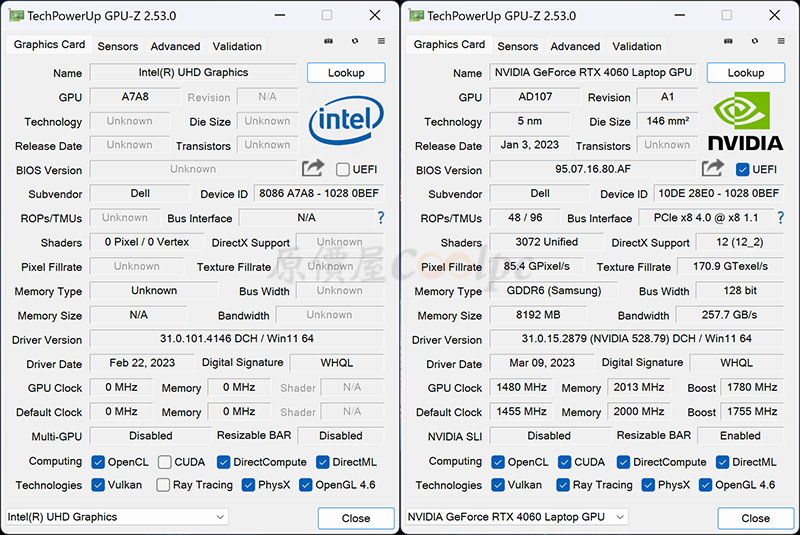Image resolution: width=800 pixels, height=535 pixels.
Task: Click the Boost clock value 1780 MHz
Action: tap(752, 387)
